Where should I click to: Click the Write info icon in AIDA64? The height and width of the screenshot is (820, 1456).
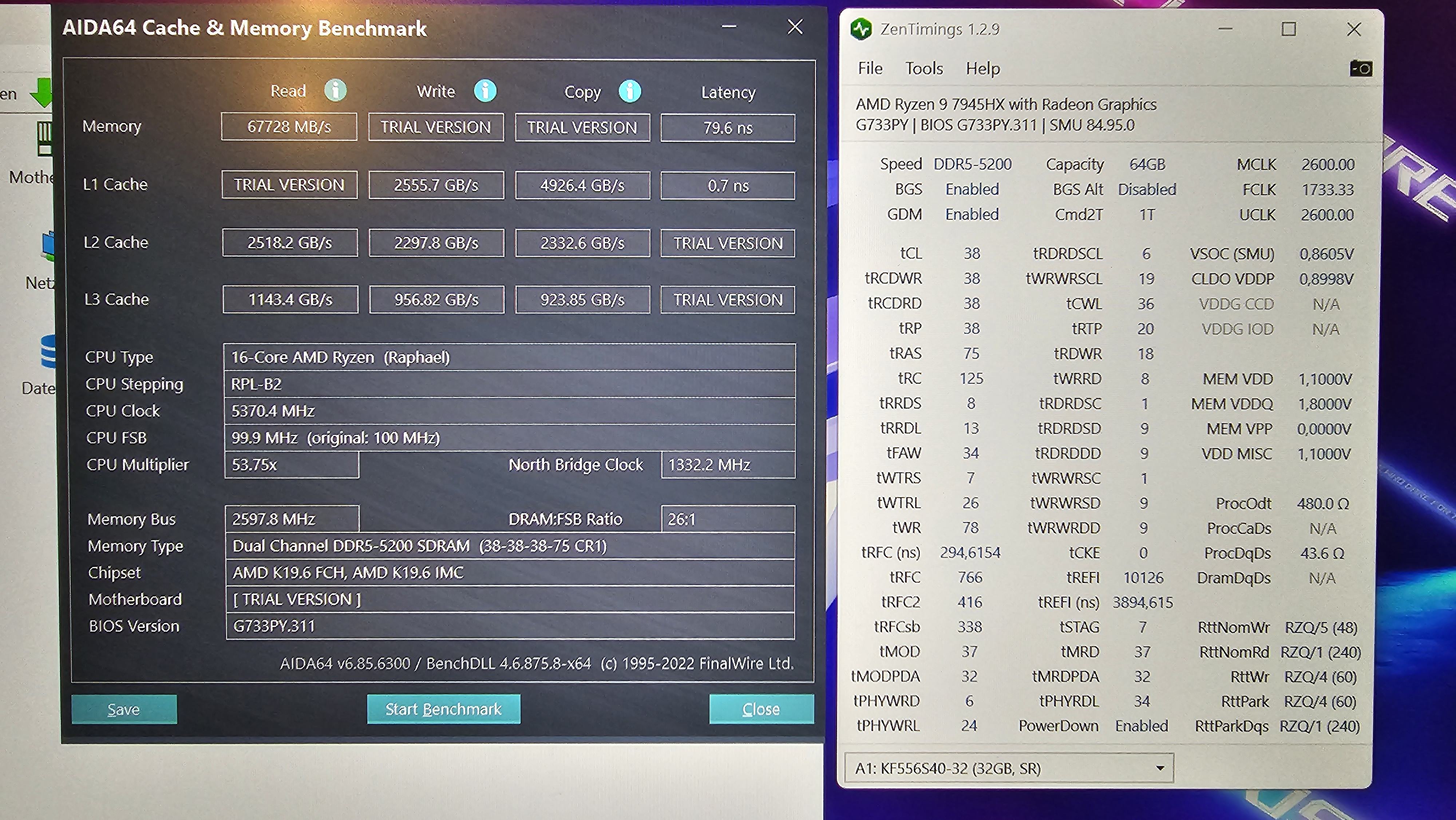485,90
